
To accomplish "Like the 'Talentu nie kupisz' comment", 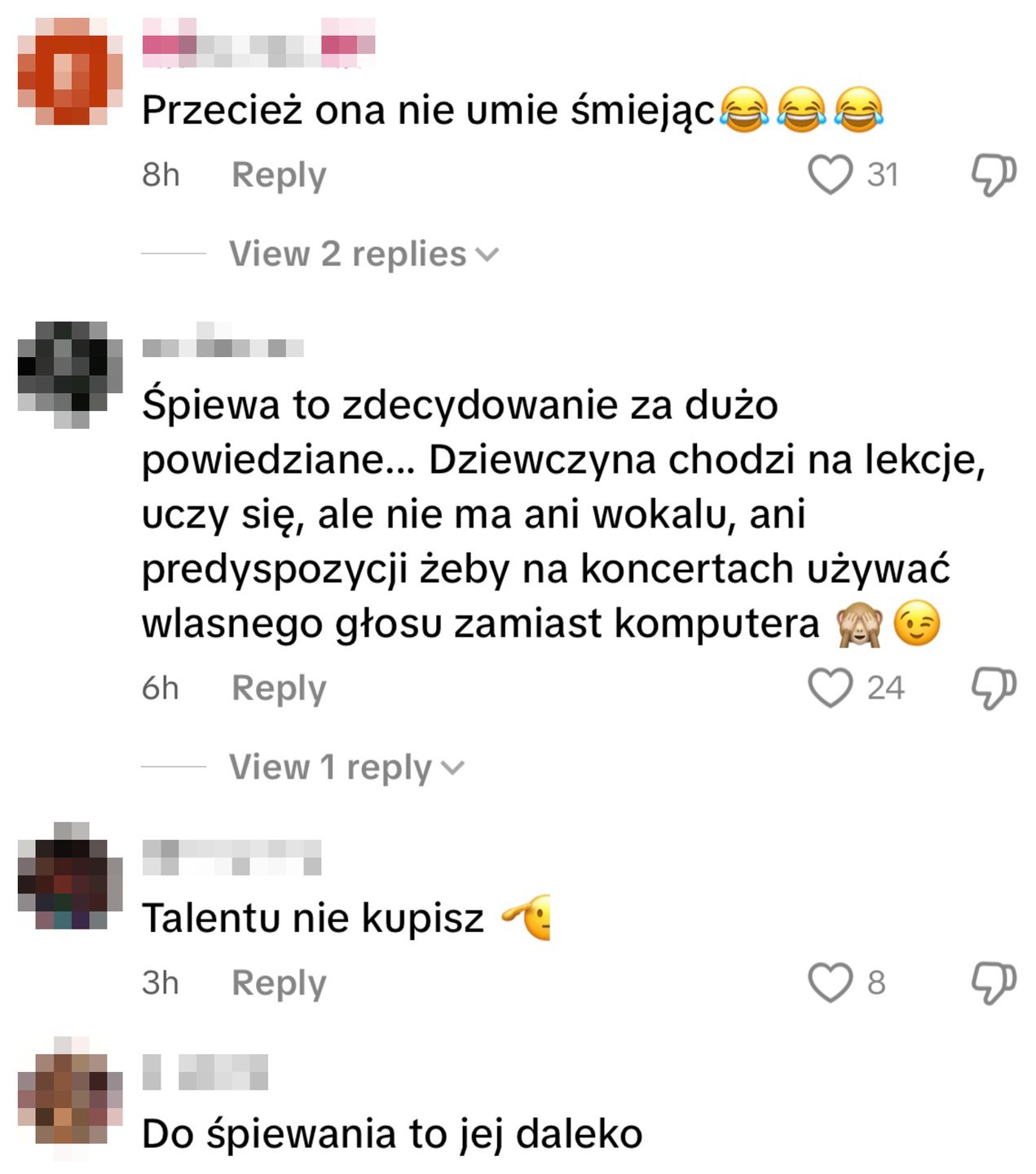I will tap(830, 982).
